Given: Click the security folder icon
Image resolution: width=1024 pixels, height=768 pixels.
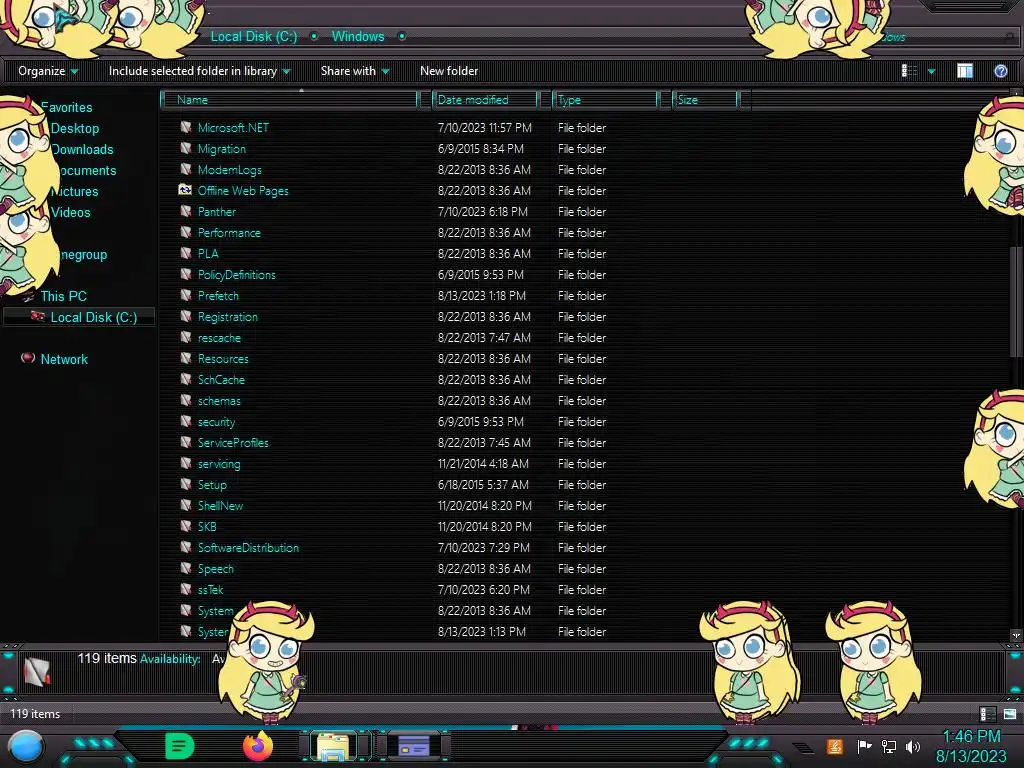Looking at the screenshot, I should click(186, 421).
